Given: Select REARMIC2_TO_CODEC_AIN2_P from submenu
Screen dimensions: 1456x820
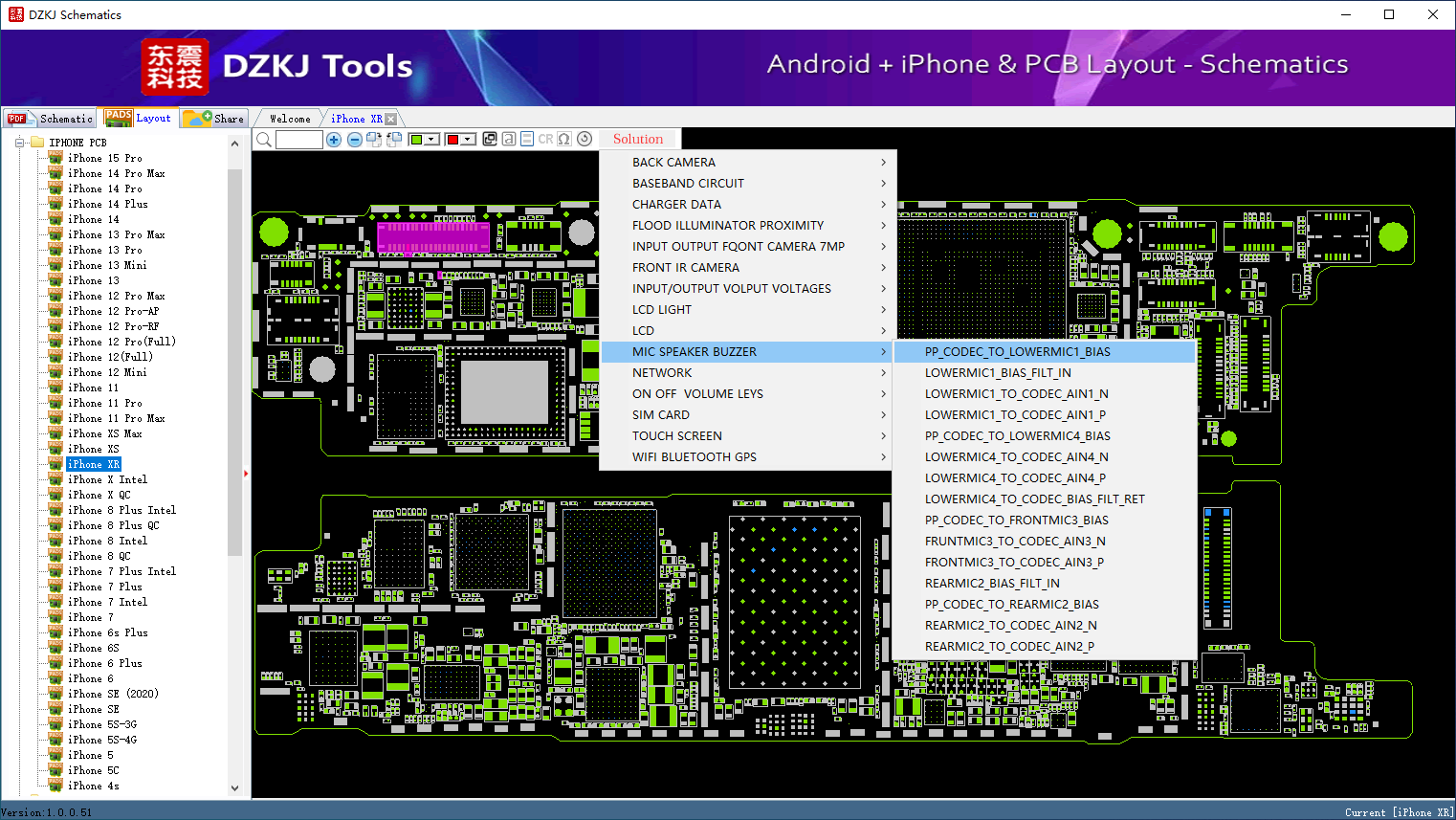Looking at the screenshot, I should pos(1045,647).
